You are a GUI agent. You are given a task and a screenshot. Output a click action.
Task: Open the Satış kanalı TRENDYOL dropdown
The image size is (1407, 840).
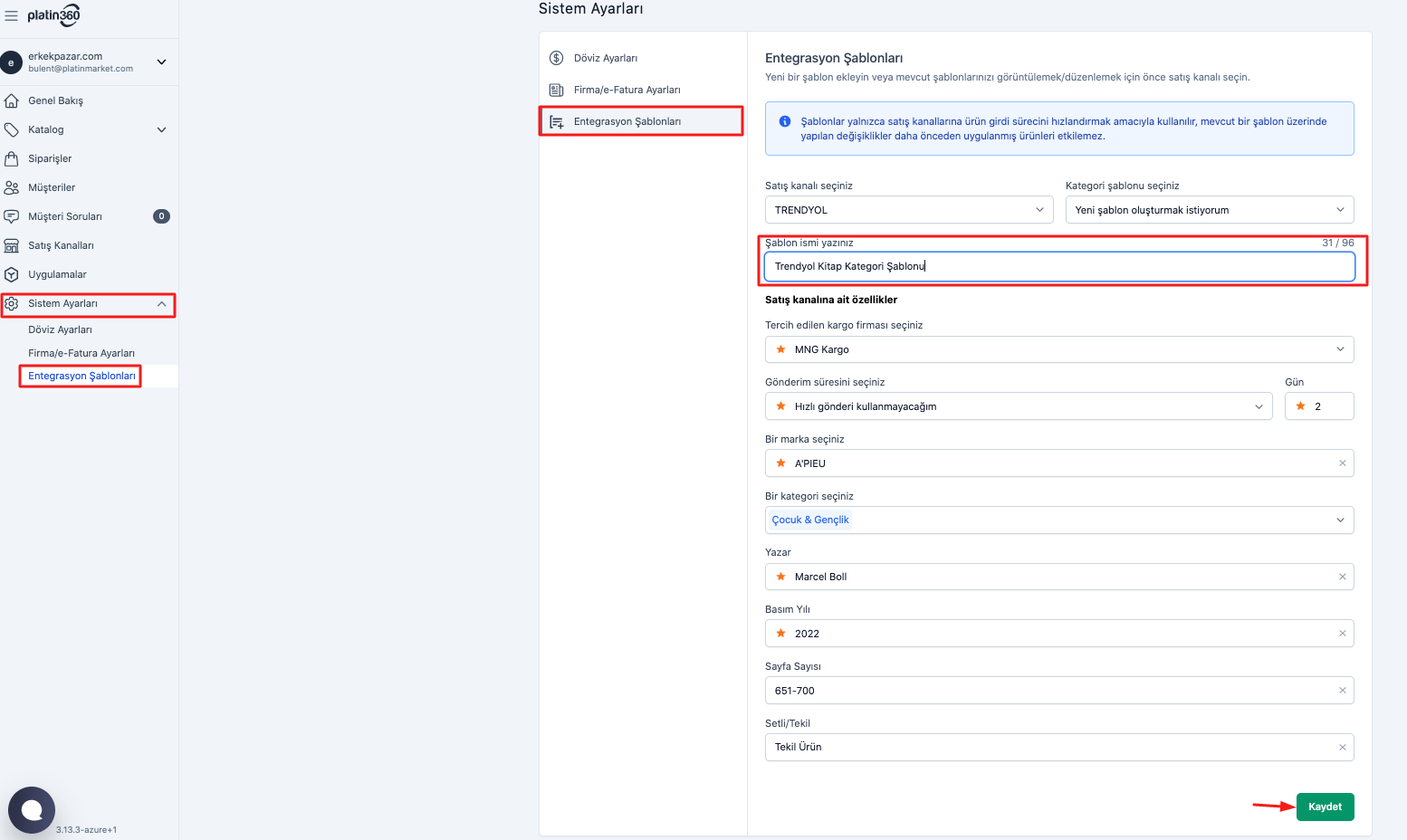tap(909, 210)
